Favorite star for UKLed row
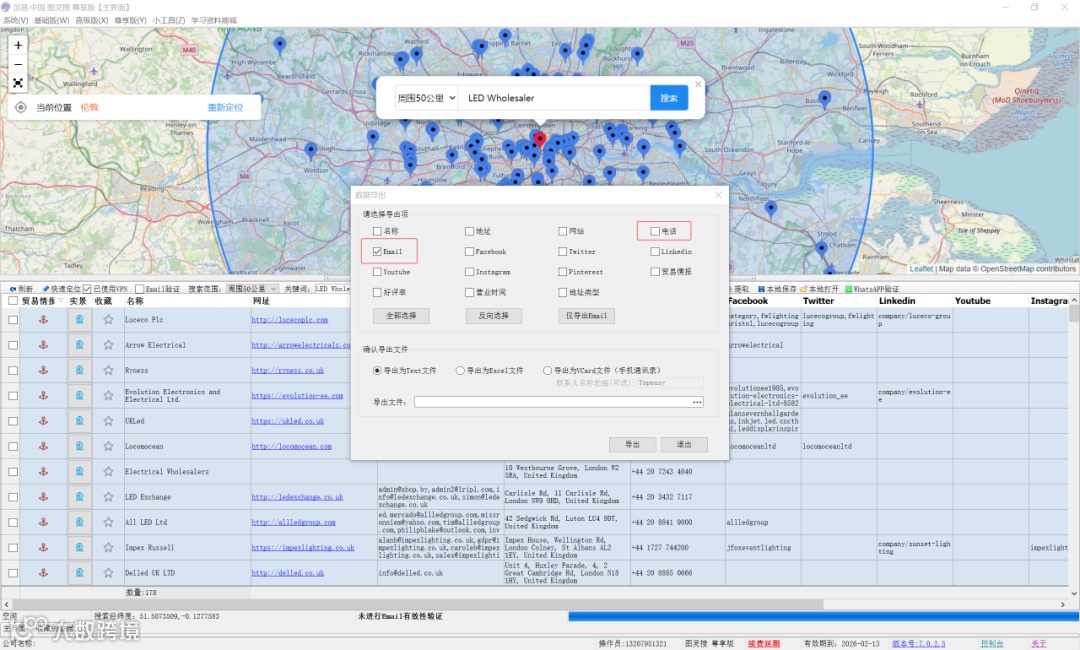The image size is (1080, 650). (x=108, y=421)
